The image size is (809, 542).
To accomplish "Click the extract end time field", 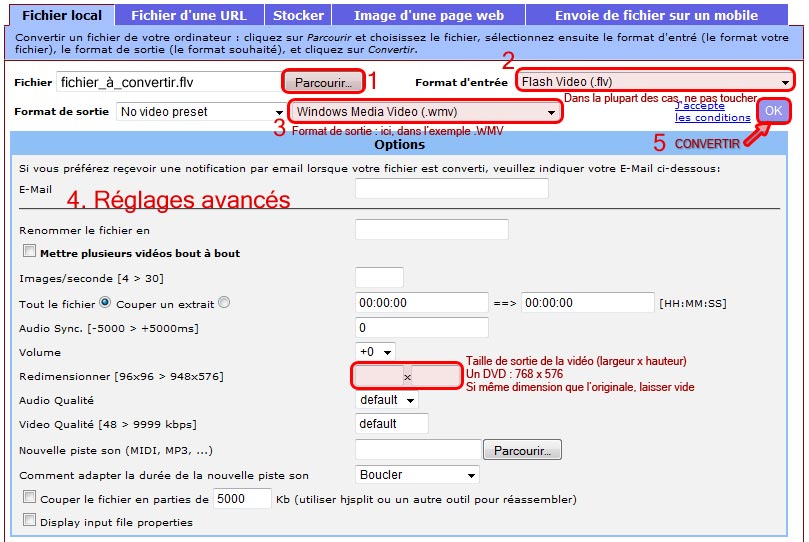I will tap(588, 303).
